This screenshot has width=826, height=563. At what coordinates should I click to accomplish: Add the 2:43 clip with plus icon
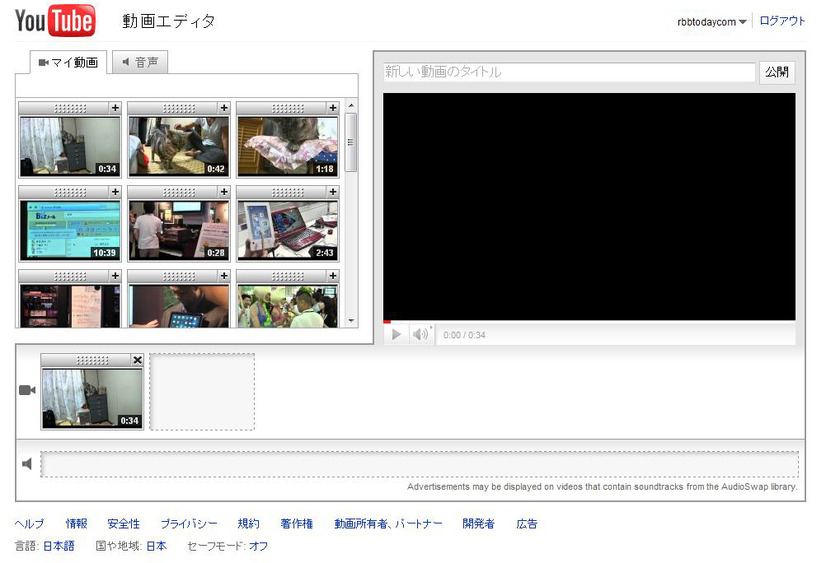coord(332,192)
